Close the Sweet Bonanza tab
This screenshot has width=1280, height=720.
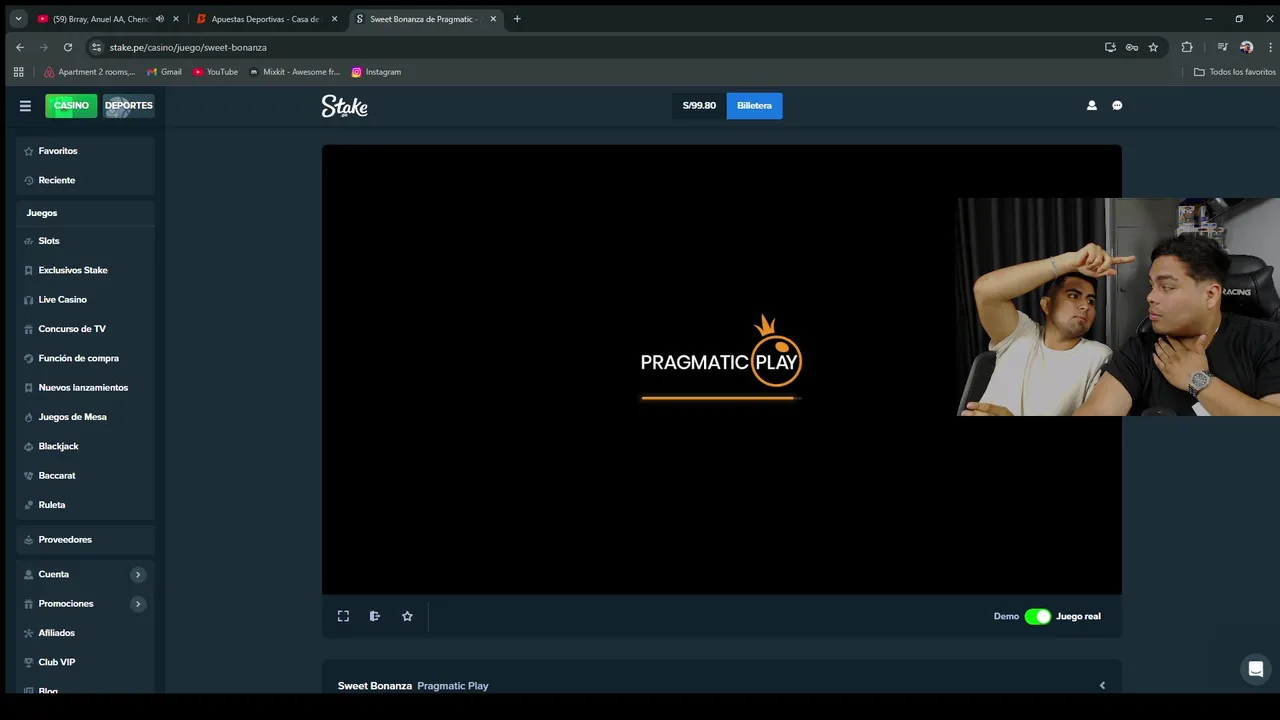click(x=493, y=19)
